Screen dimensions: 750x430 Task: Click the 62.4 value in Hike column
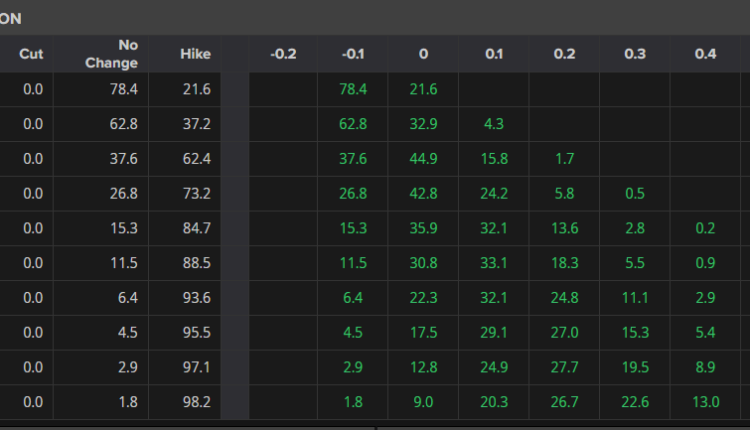click(x=198, y=159)
